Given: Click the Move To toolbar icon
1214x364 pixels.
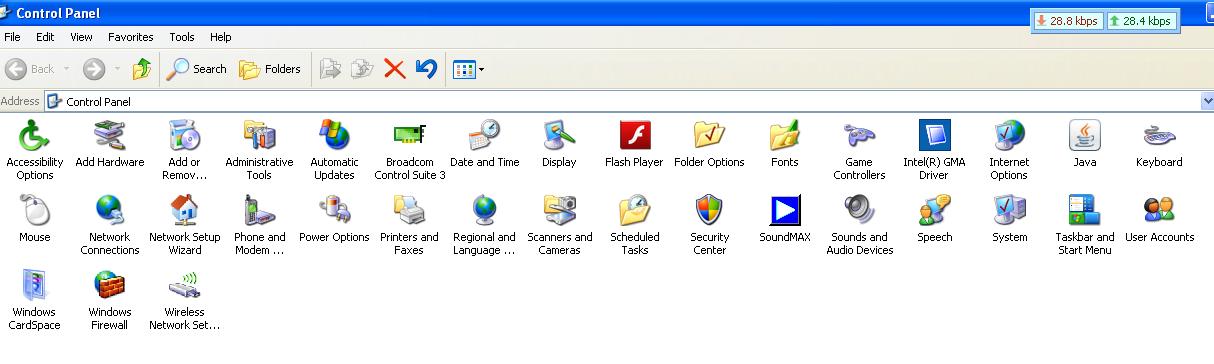Looking at the screenshot, I should [330, 69].
